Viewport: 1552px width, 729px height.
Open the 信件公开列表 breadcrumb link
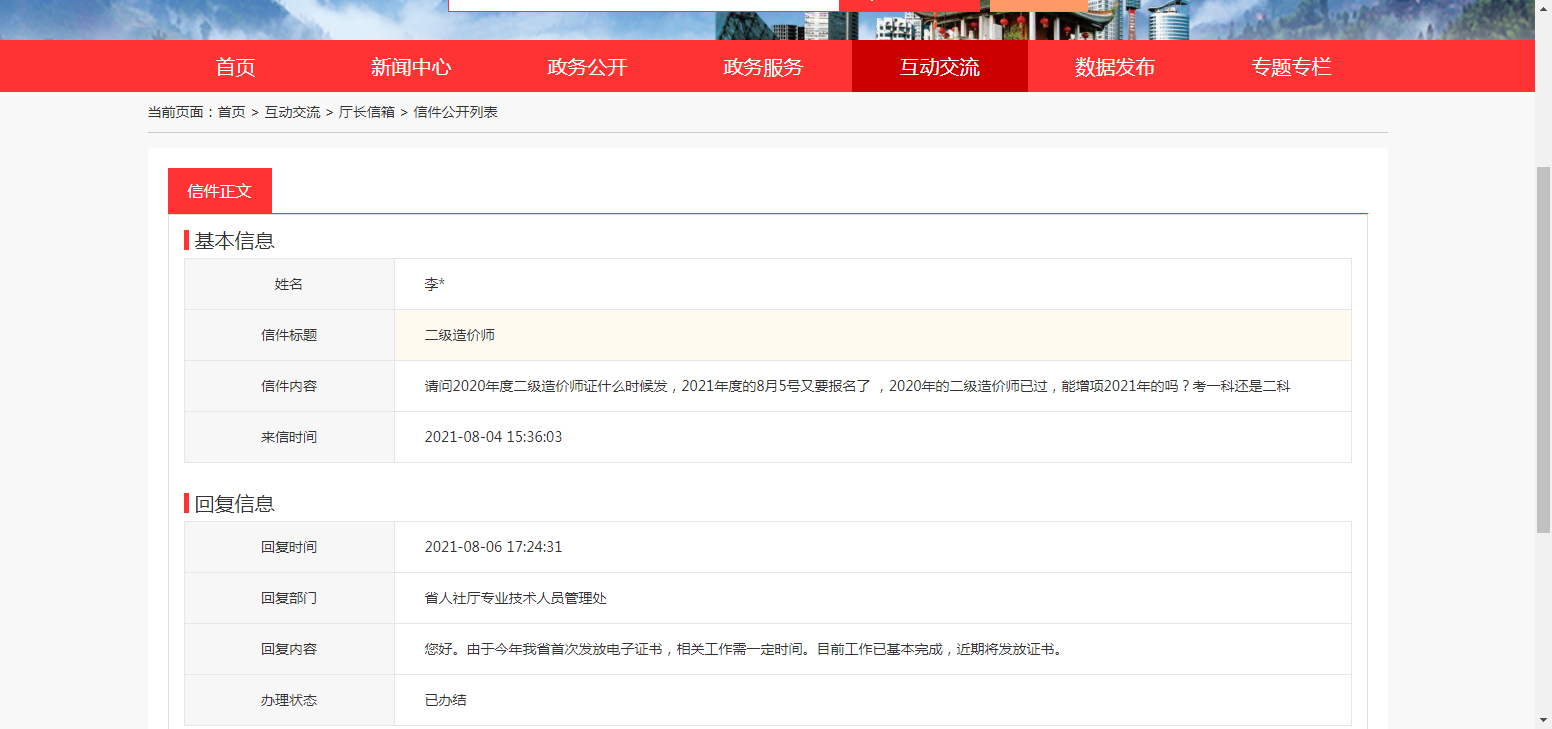tap(455, 112)
